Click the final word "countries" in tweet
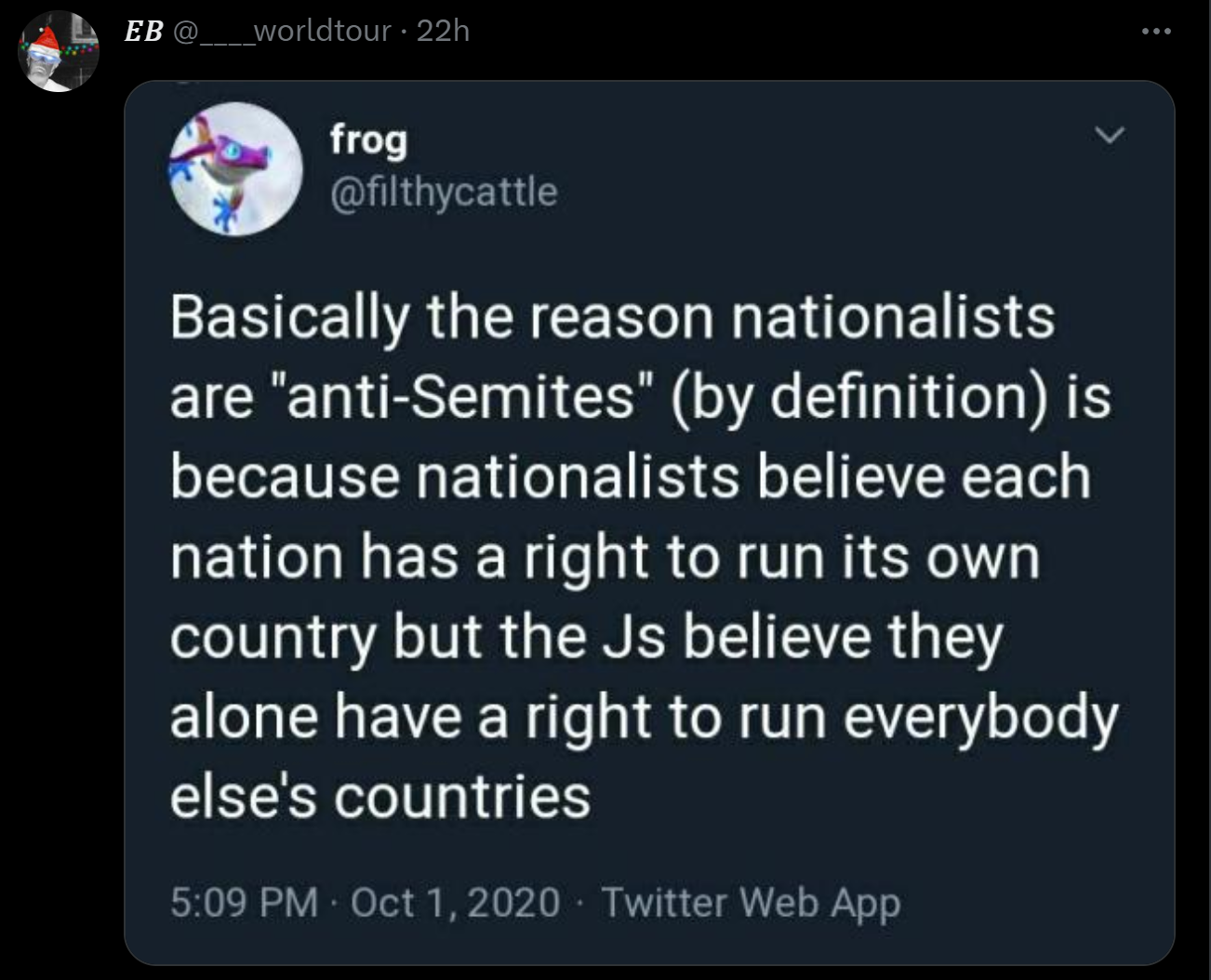 click(461, 798)
